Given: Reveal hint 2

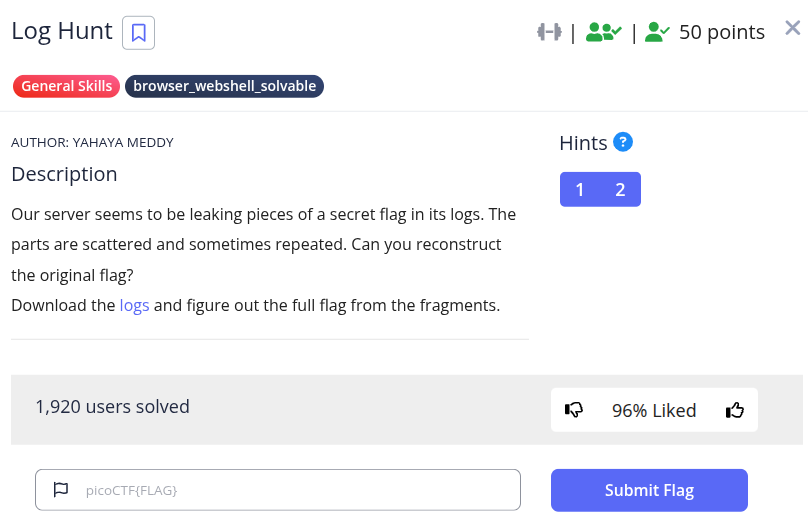Looking at the screenshot, I should (620, 189).
